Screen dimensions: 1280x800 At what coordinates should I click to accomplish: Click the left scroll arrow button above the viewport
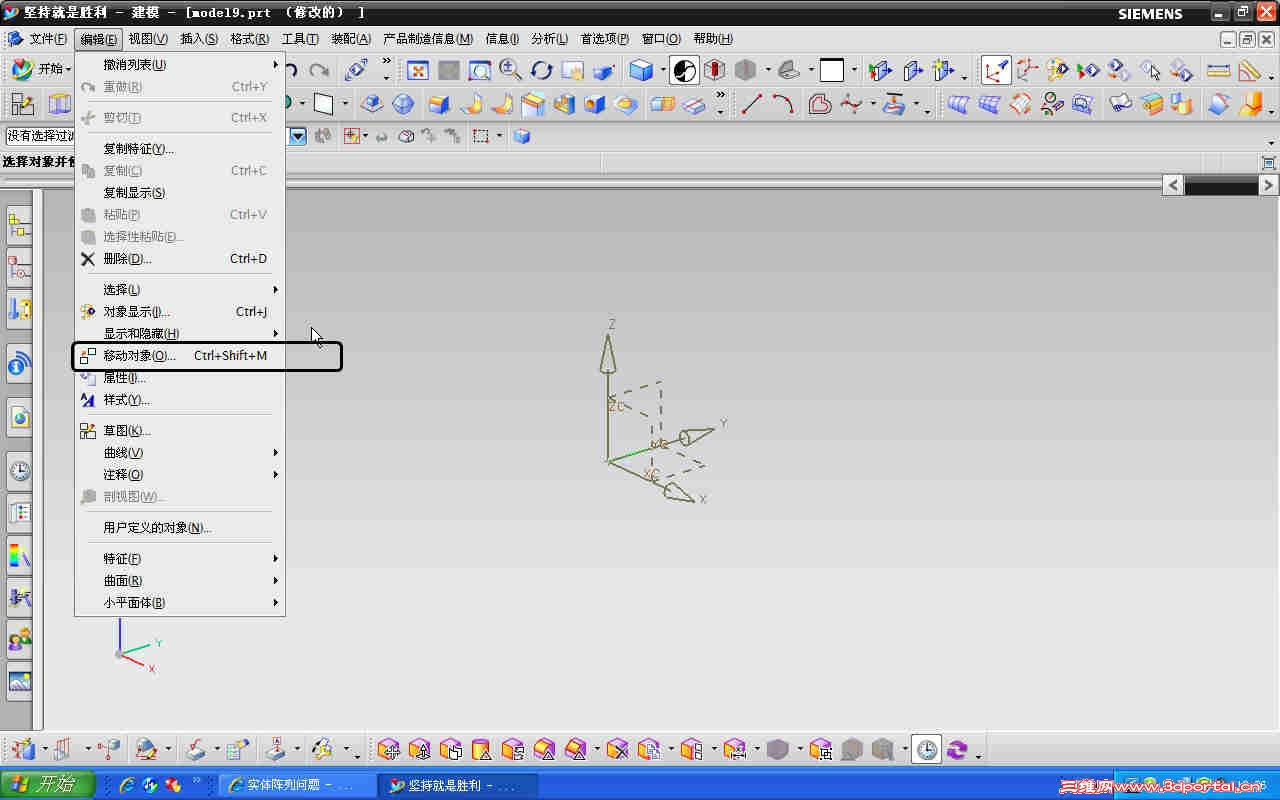pos(1173,185)
